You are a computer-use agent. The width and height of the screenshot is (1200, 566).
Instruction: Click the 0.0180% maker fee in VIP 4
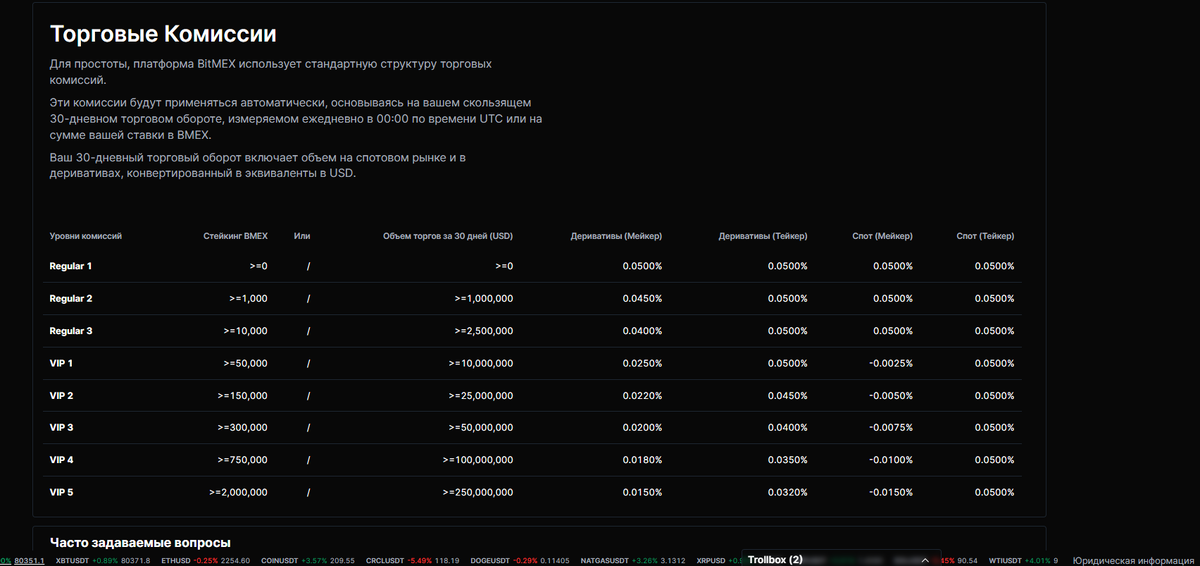(x=642, y=460)
